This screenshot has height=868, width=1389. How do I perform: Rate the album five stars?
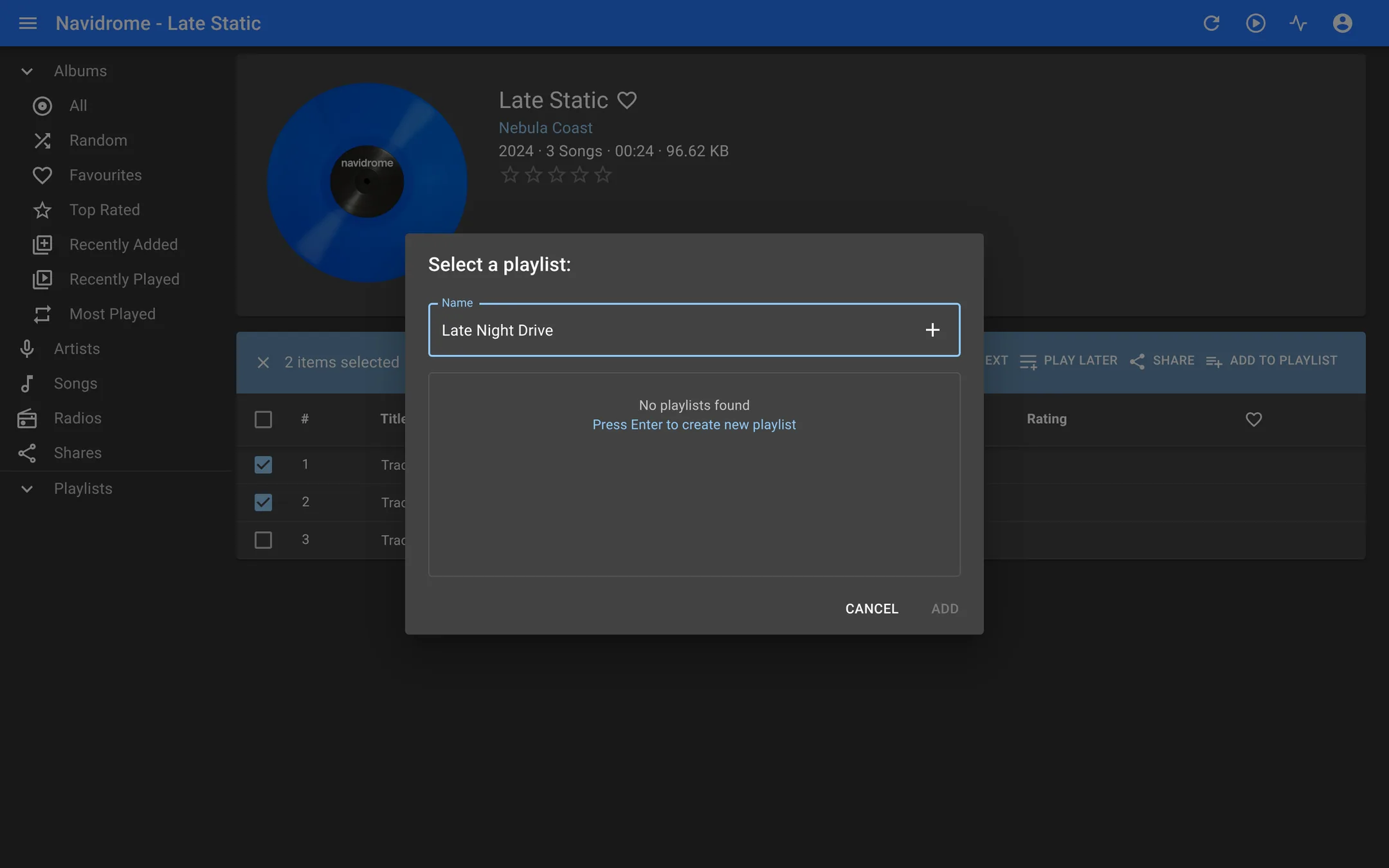[603, 174]
